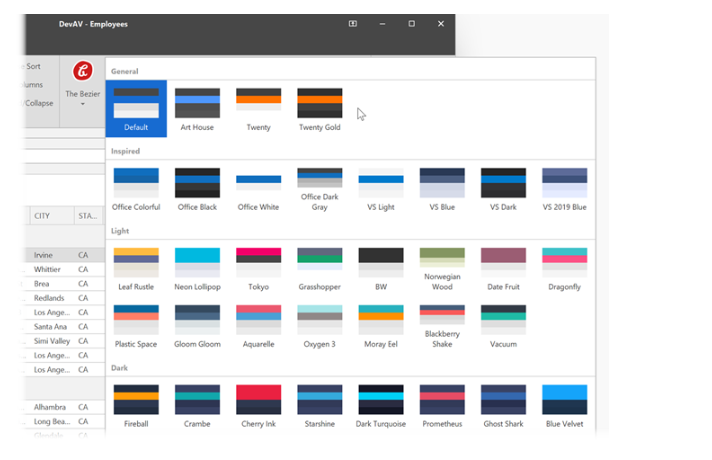Pick the Vacuum palette

[503, 326]
